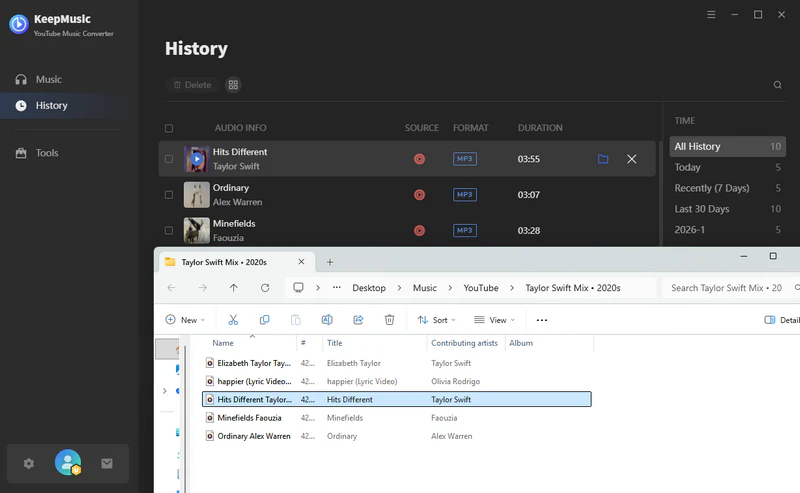Open KeepMusic settings gear
Screen dimensions: 800x493
29,463
